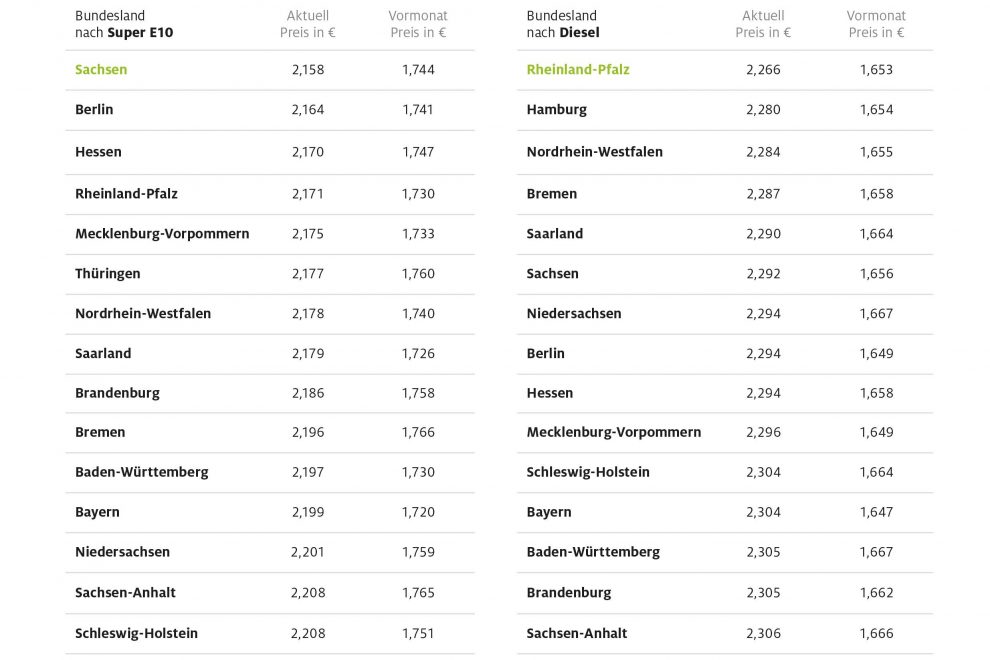The image size is (990, 660).
Task: Select Hamburg row in the Diesel table
Action: click(x=557, y=110)
